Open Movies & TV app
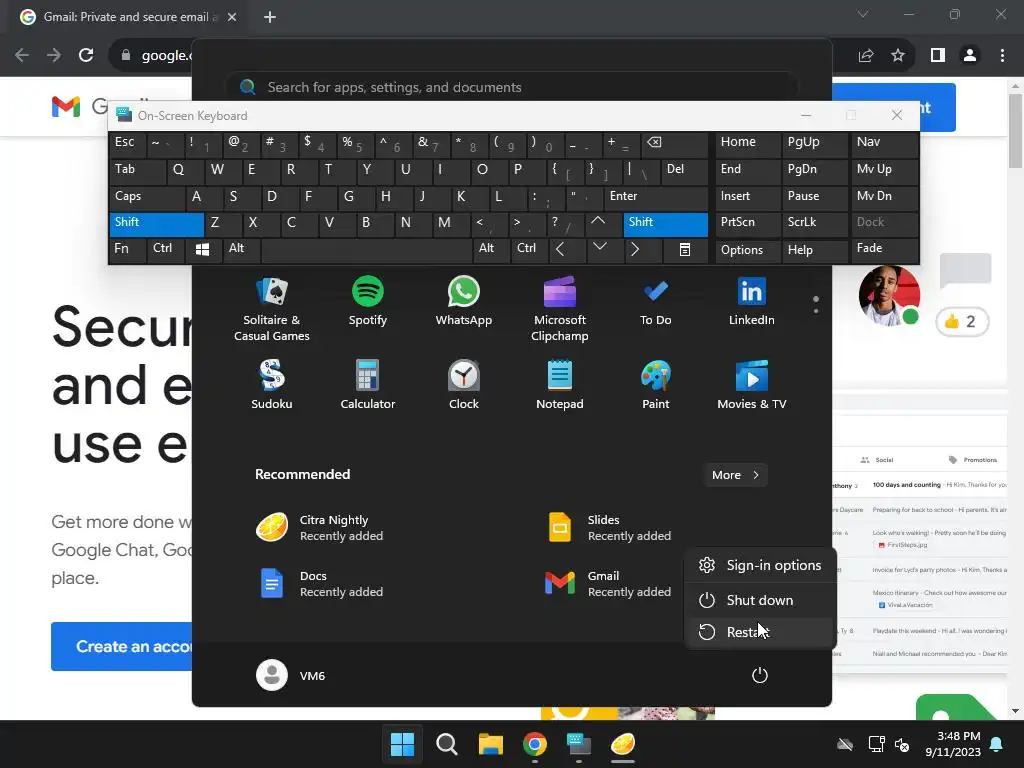Screen dimensions: 1024x768 (x=752, y=385)
